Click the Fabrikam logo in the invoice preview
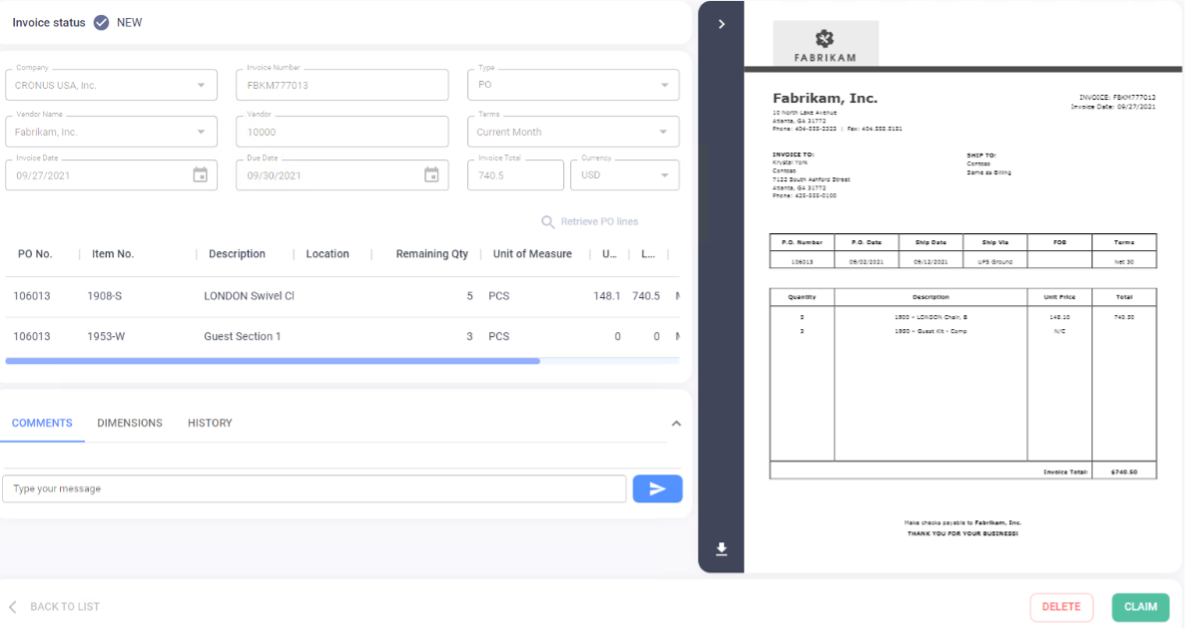Viewport: 1188px width, 632px height. point(825,43)
